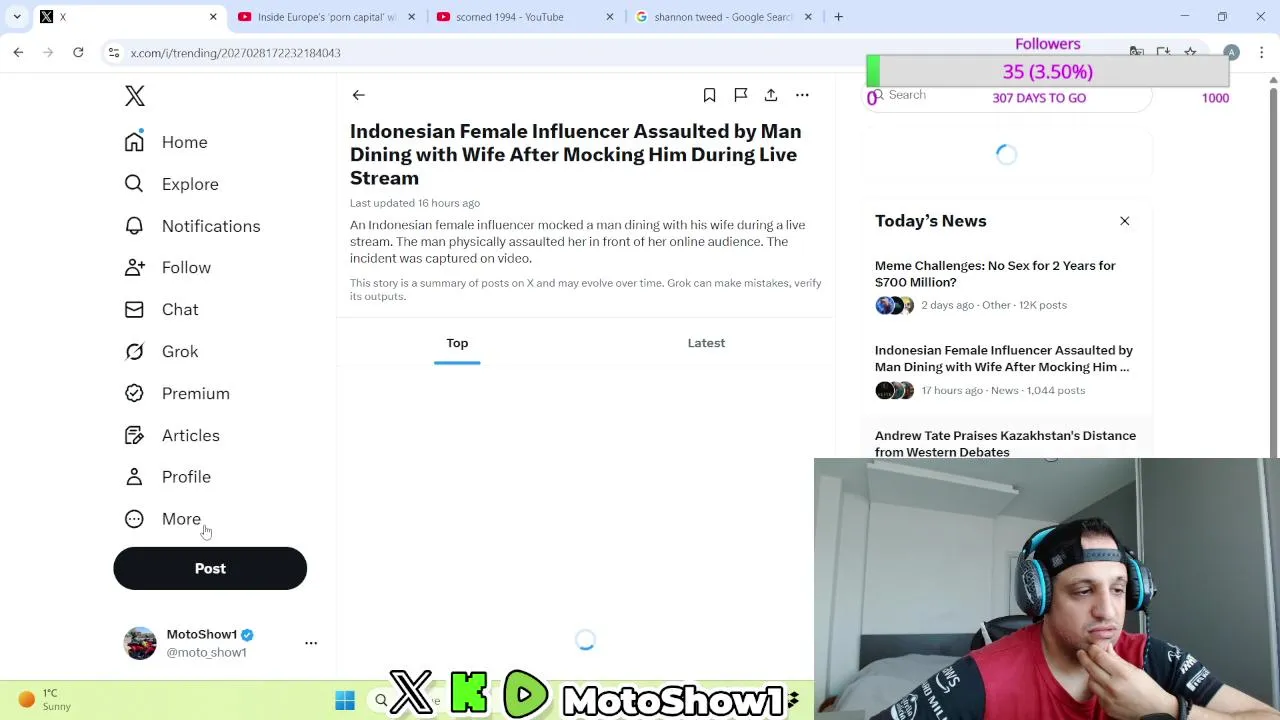1280x720 pixels.
Task: Open Premium page
Action: (x=177, y=393)
